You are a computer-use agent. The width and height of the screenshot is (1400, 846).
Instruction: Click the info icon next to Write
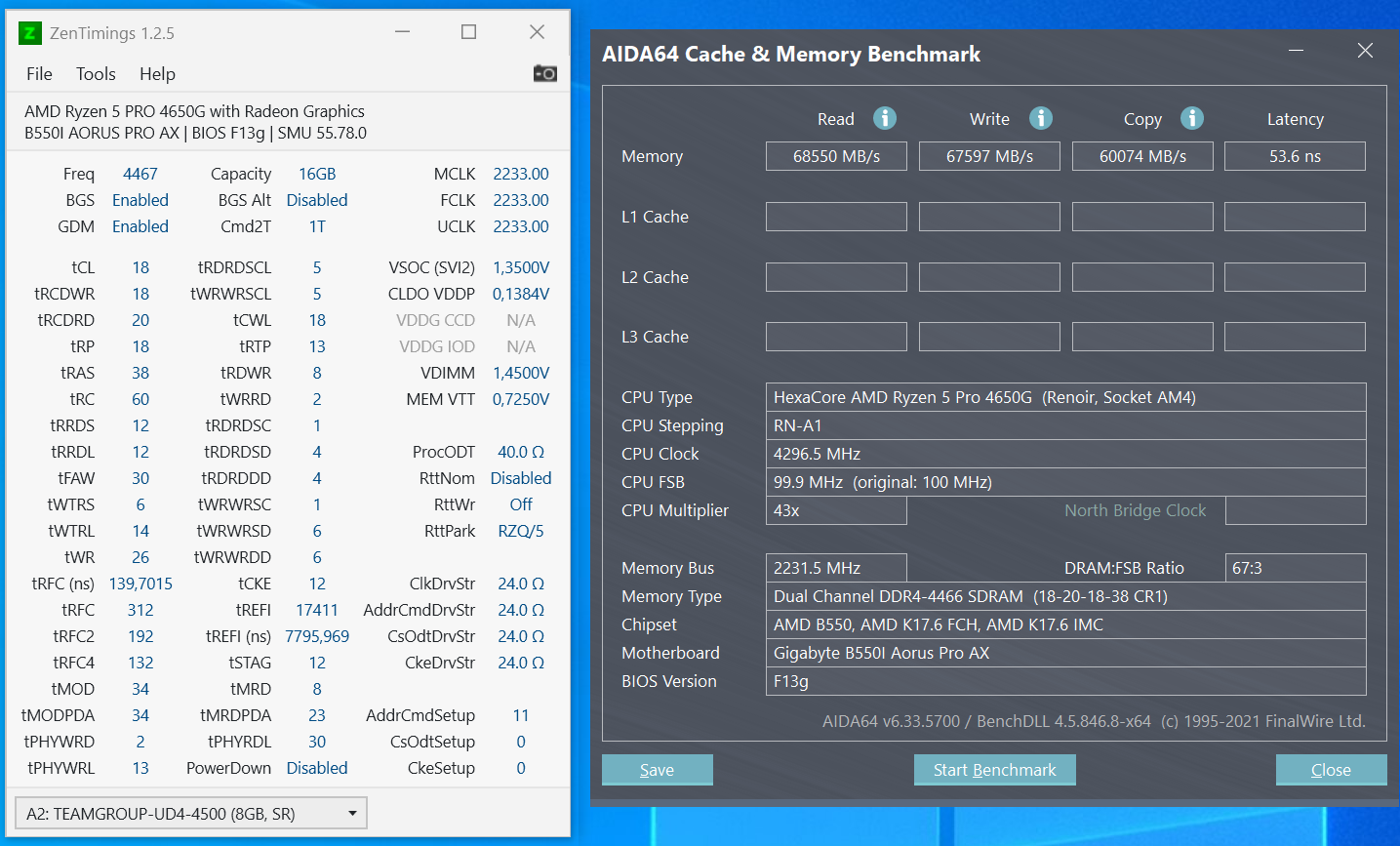(x=1041, y=118)
